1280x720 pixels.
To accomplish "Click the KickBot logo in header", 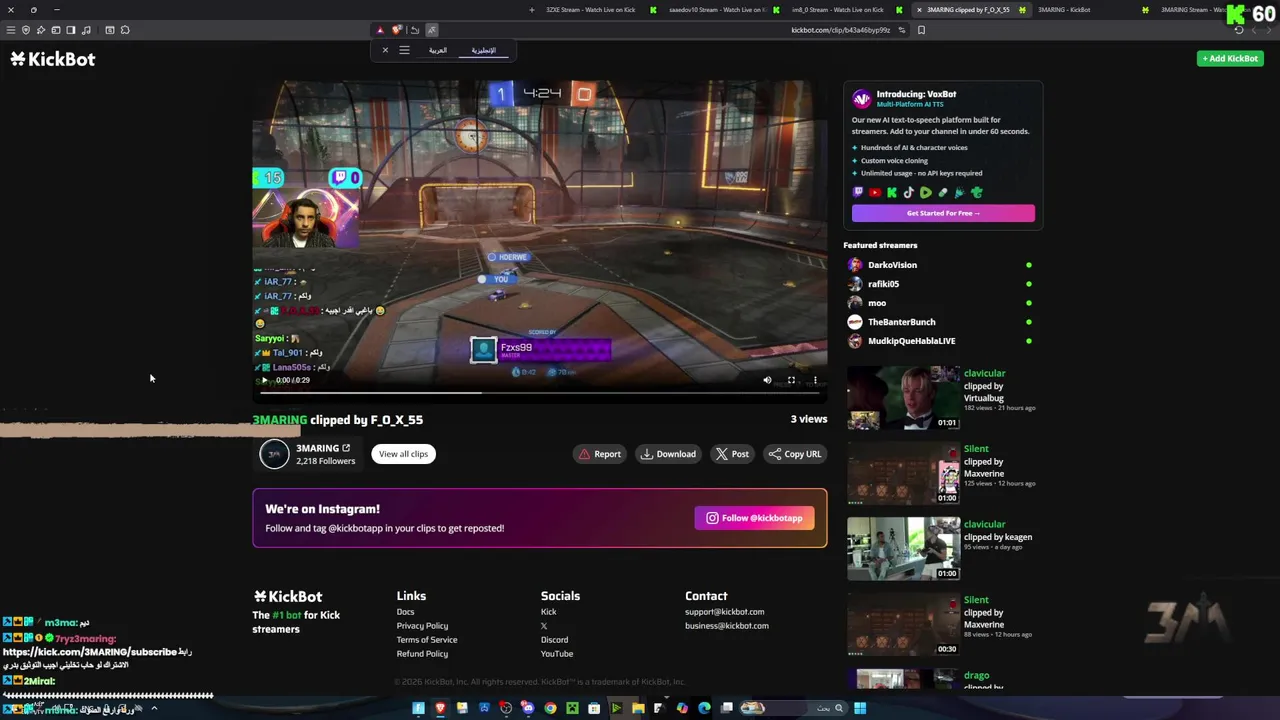I will (x=53, y=59).
